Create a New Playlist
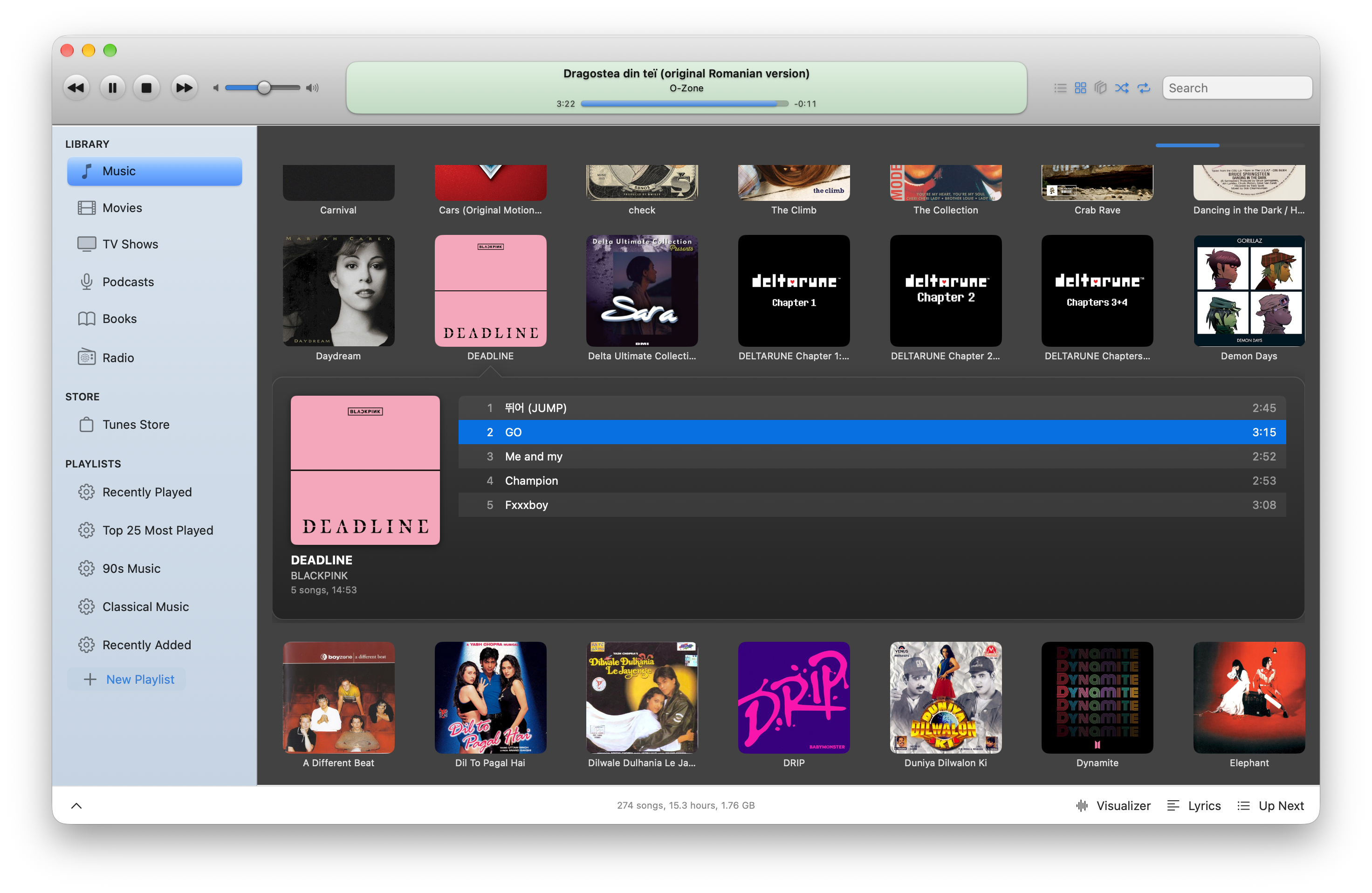 [127, 680]
